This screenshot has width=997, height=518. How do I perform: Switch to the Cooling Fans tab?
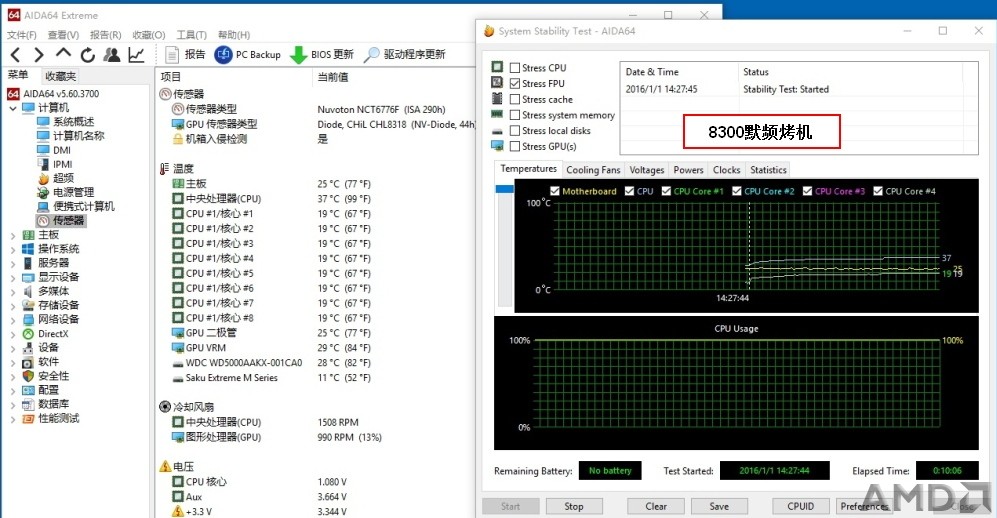click(593, 170)
